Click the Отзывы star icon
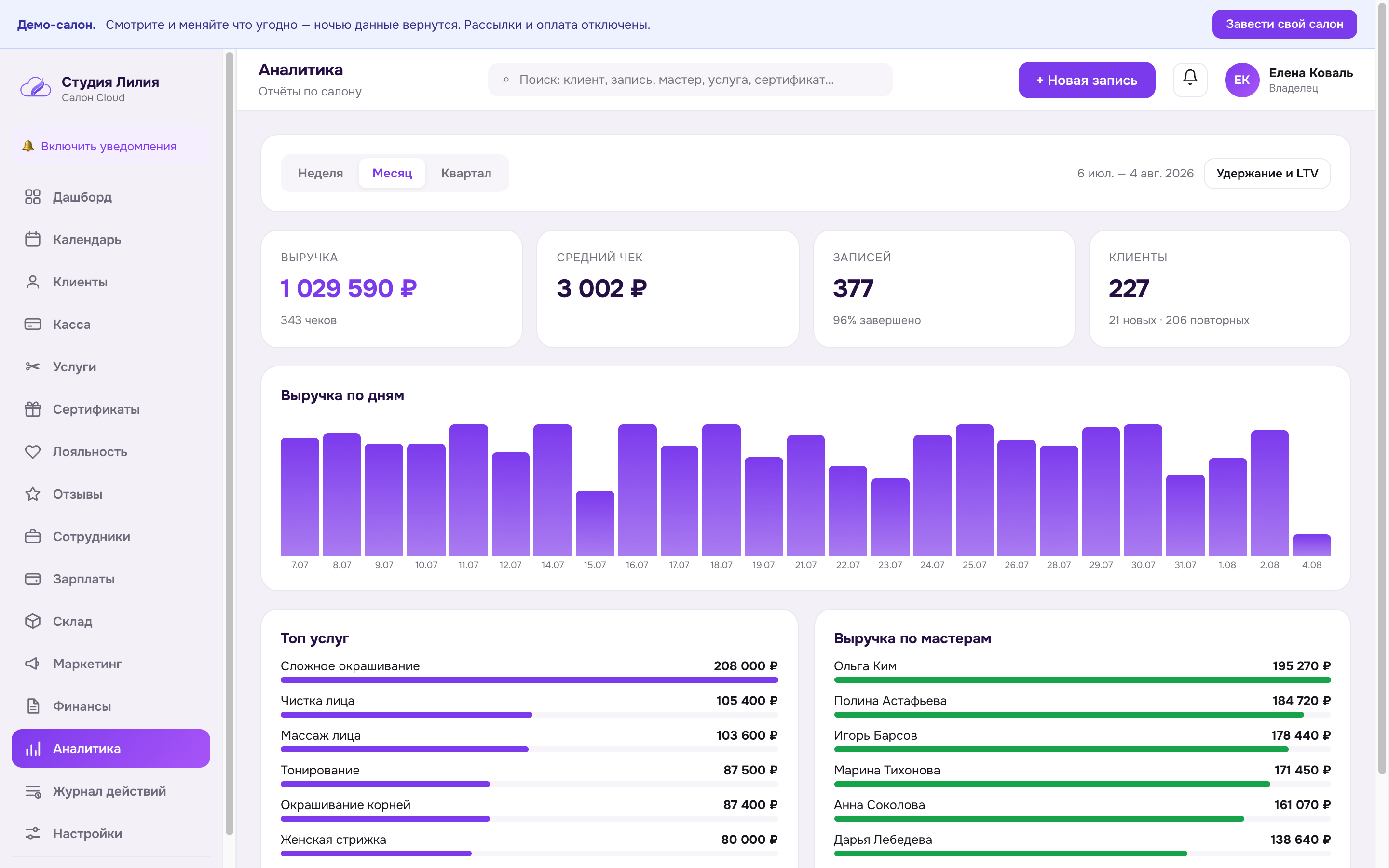1389x868 pixels. [x=33, y=494]
